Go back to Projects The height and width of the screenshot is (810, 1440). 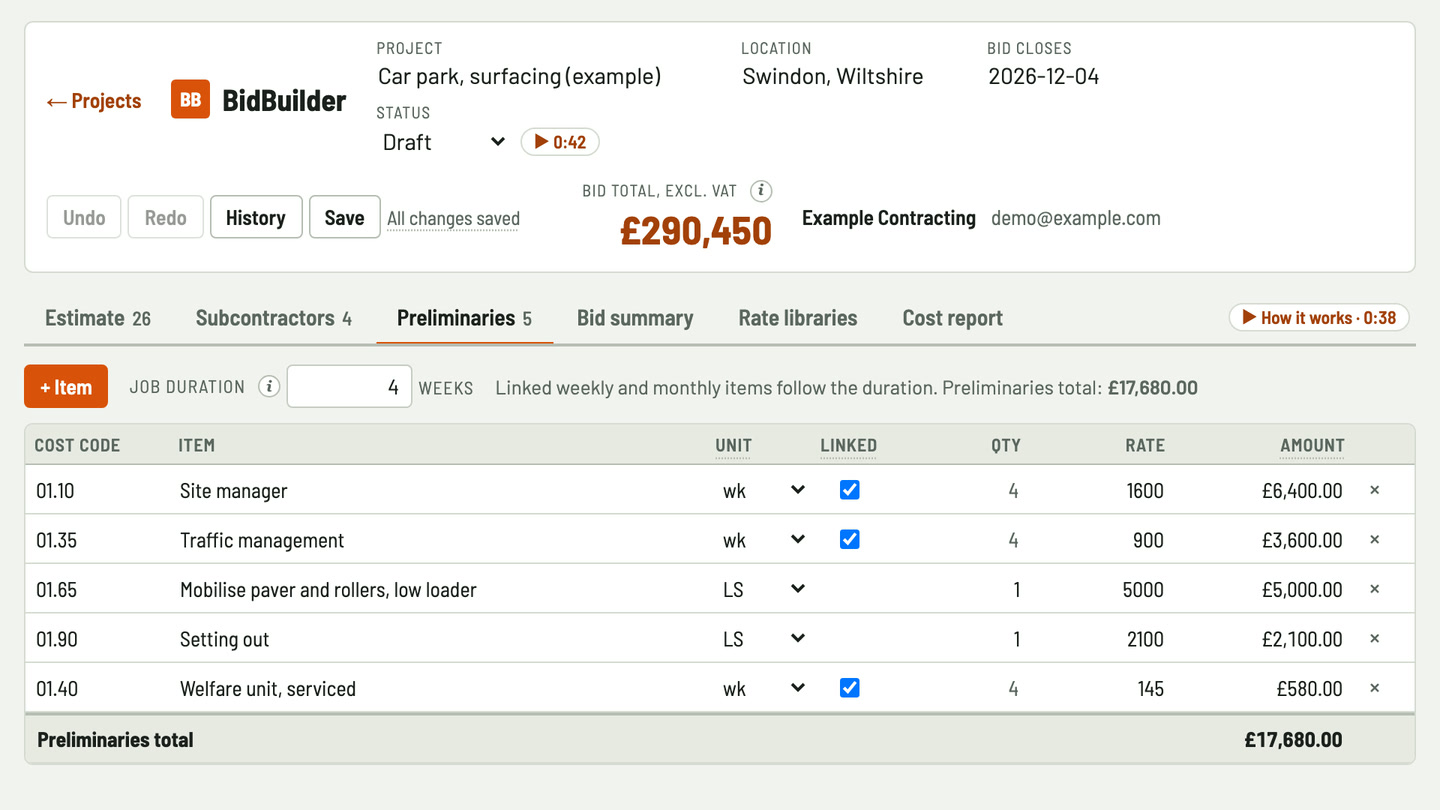pyautogui.click(x=94, y=101)
